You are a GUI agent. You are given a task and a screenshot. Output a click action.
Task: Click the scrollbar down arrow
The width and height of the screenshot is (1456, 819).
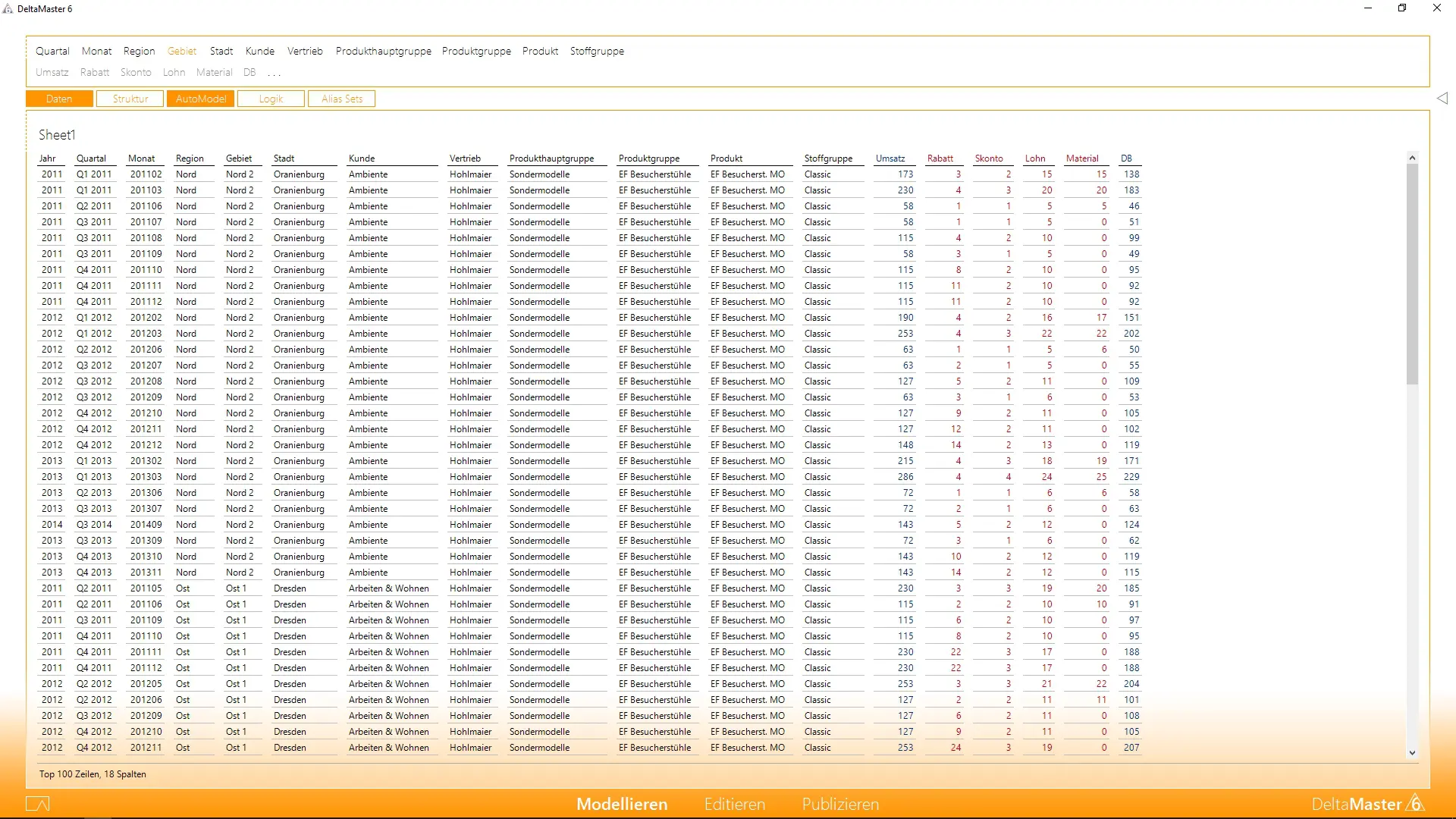pos(1412,753)
